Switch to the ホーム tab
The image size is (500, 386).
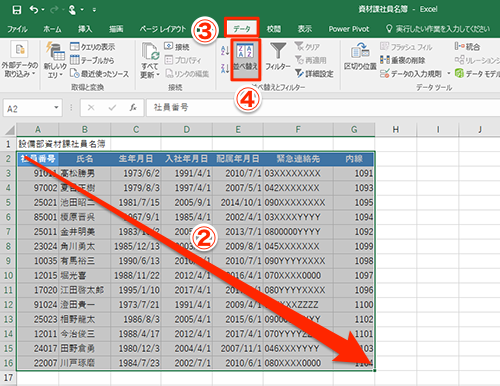pos(52,29)
